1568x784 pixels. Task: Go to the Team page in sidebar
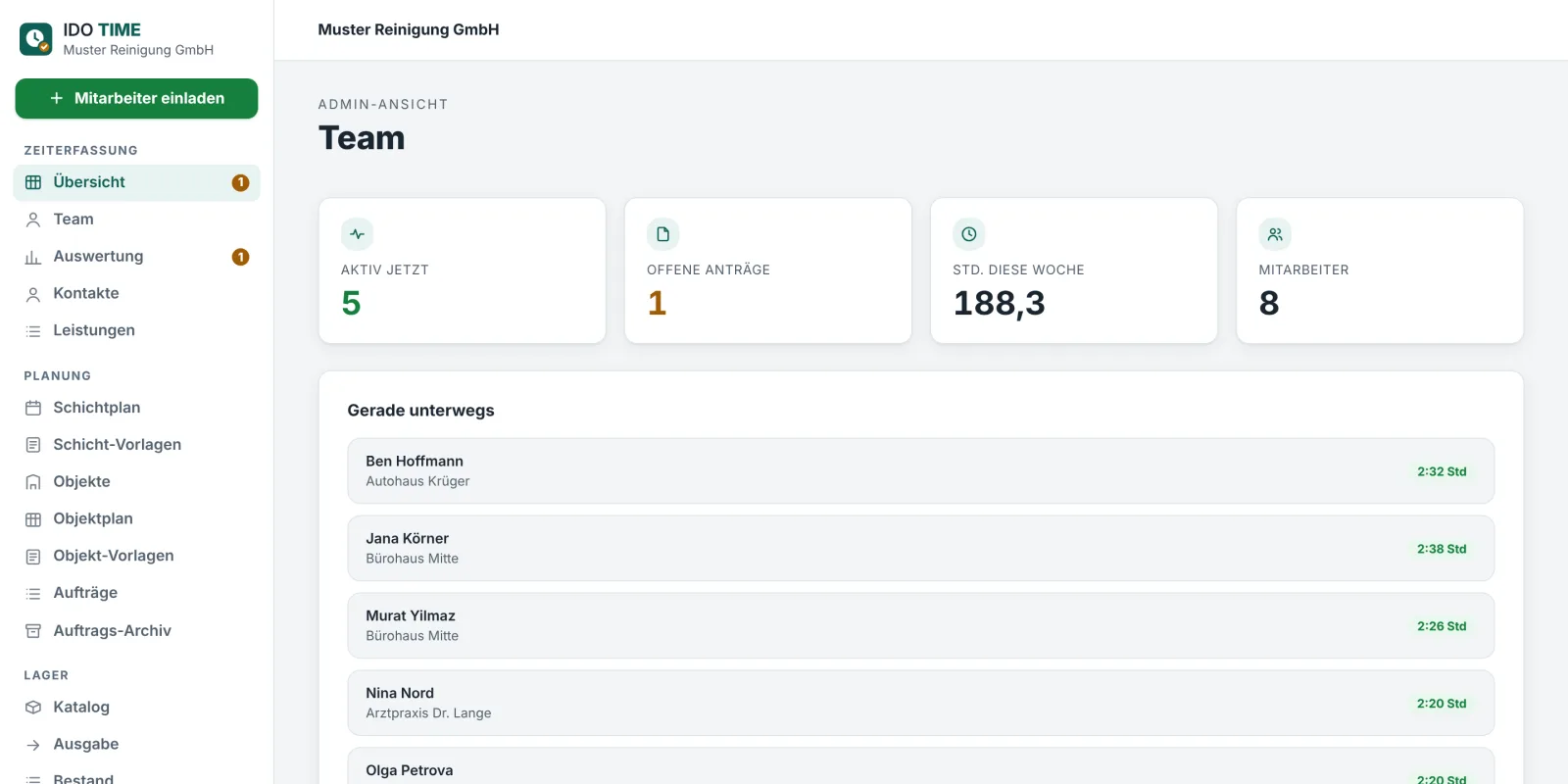[x=136, y=220]
